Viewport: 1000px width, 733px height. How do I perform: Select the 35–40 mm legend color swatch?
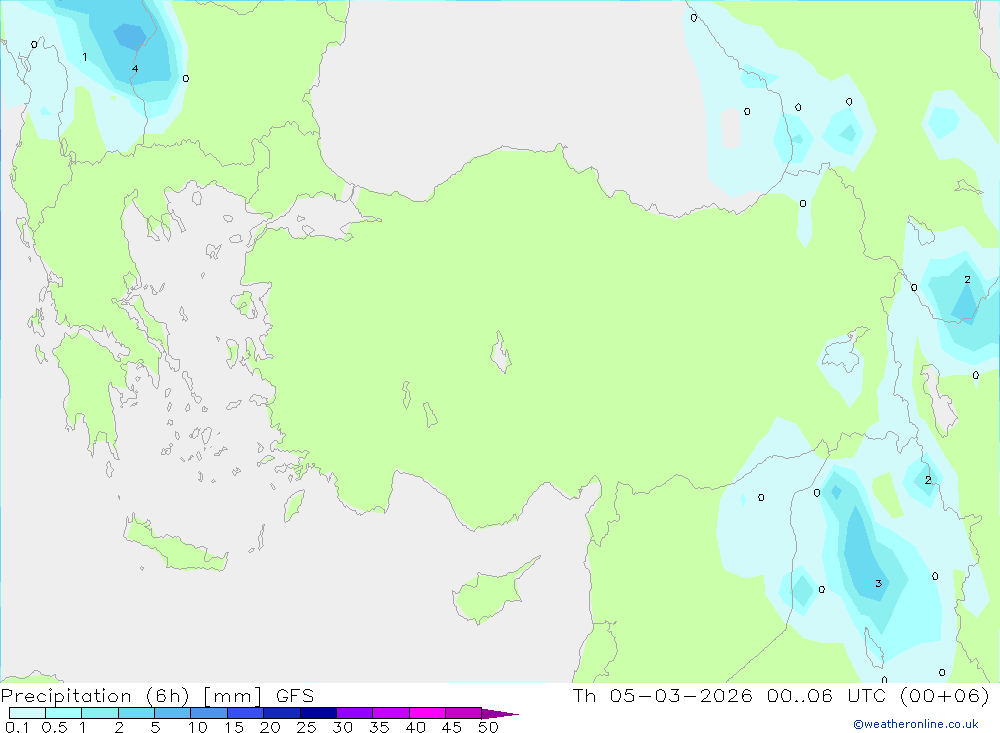(x=391, y=713)
